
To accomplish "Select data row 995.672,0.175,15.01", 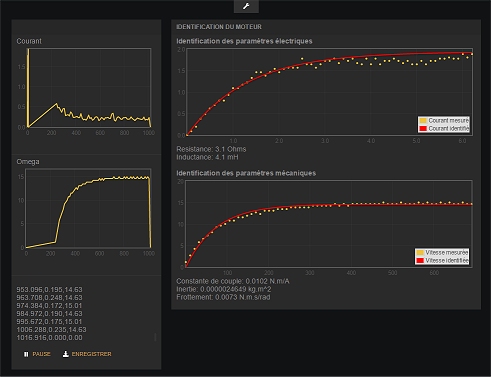I will coord(49,321).
